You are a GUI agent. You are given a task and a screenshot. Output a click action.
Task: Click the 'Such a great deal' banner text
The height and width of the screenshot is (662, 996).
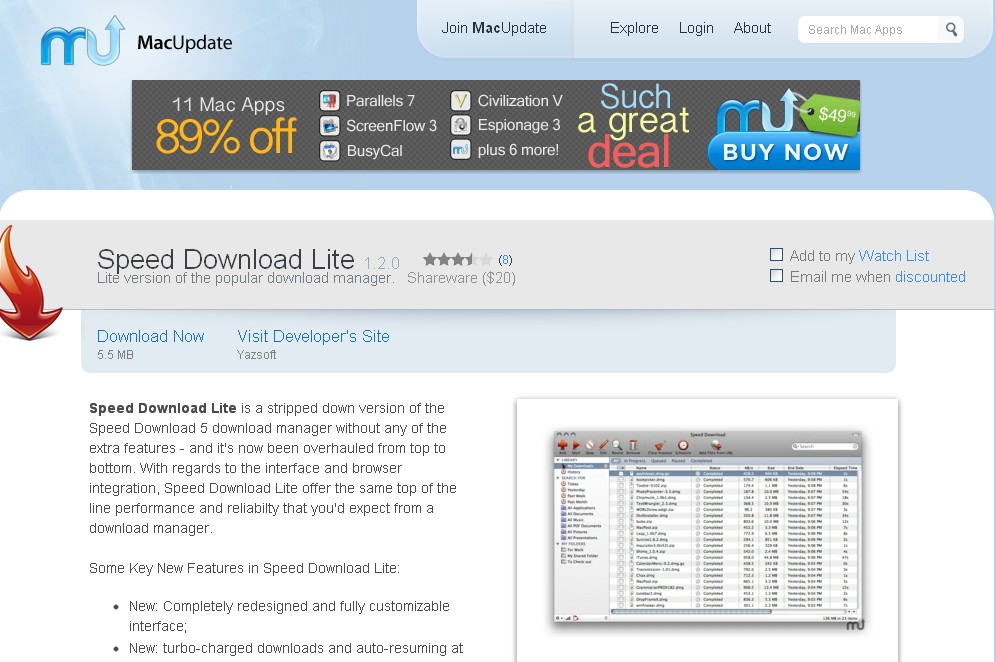click(x=633, y=125)
